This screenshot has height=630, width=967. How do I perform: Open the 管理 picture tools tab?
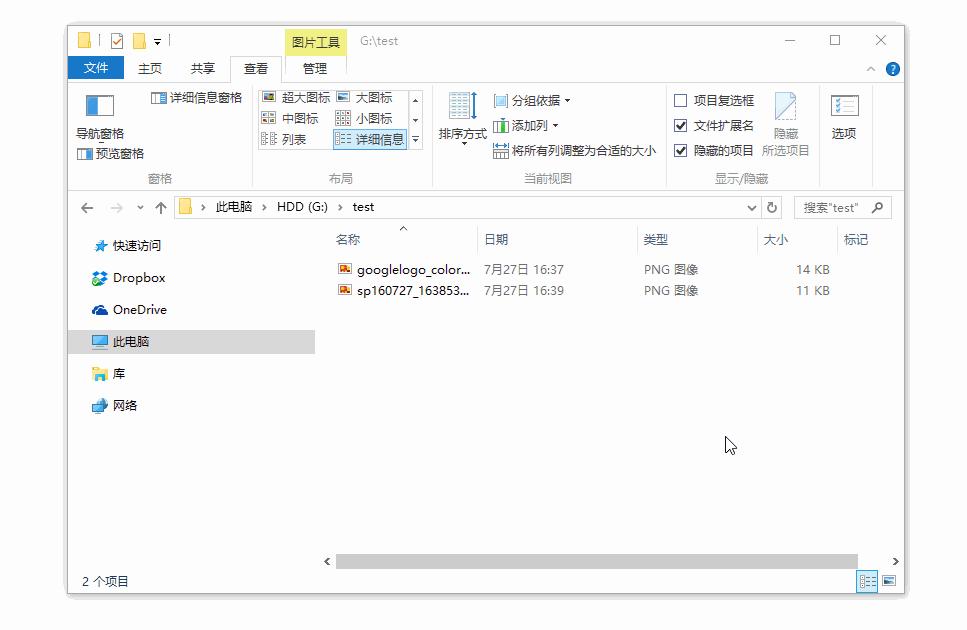[315, 69]
